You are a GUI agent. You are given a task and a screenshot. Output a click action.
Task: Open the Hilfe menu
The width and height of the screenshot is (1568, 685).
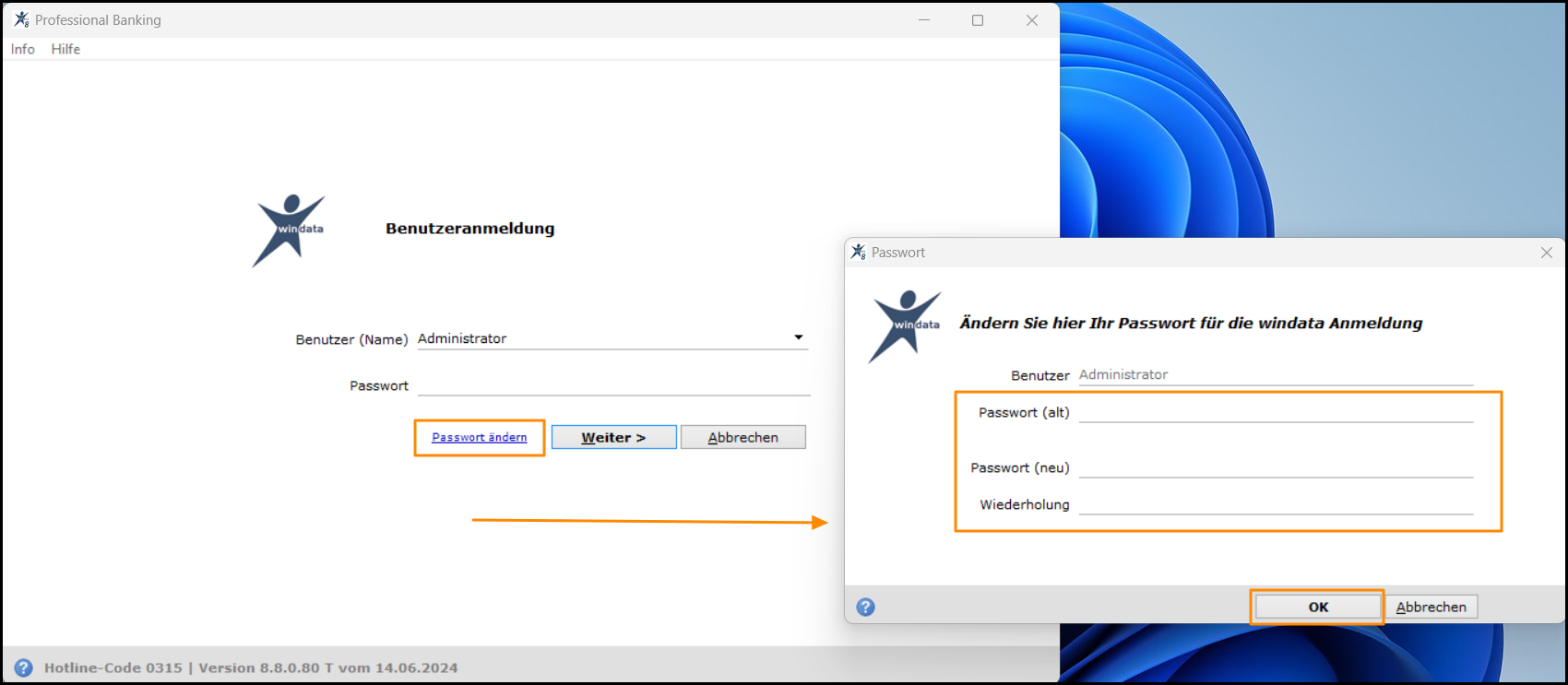tap(65, 49)
